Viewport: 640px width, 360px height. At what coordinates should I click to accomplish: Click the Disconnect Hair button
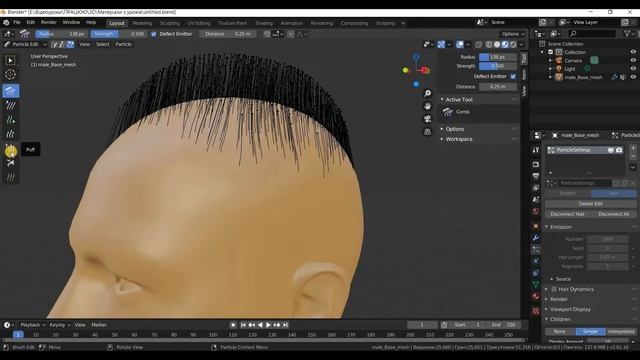(x=568, y=214)
